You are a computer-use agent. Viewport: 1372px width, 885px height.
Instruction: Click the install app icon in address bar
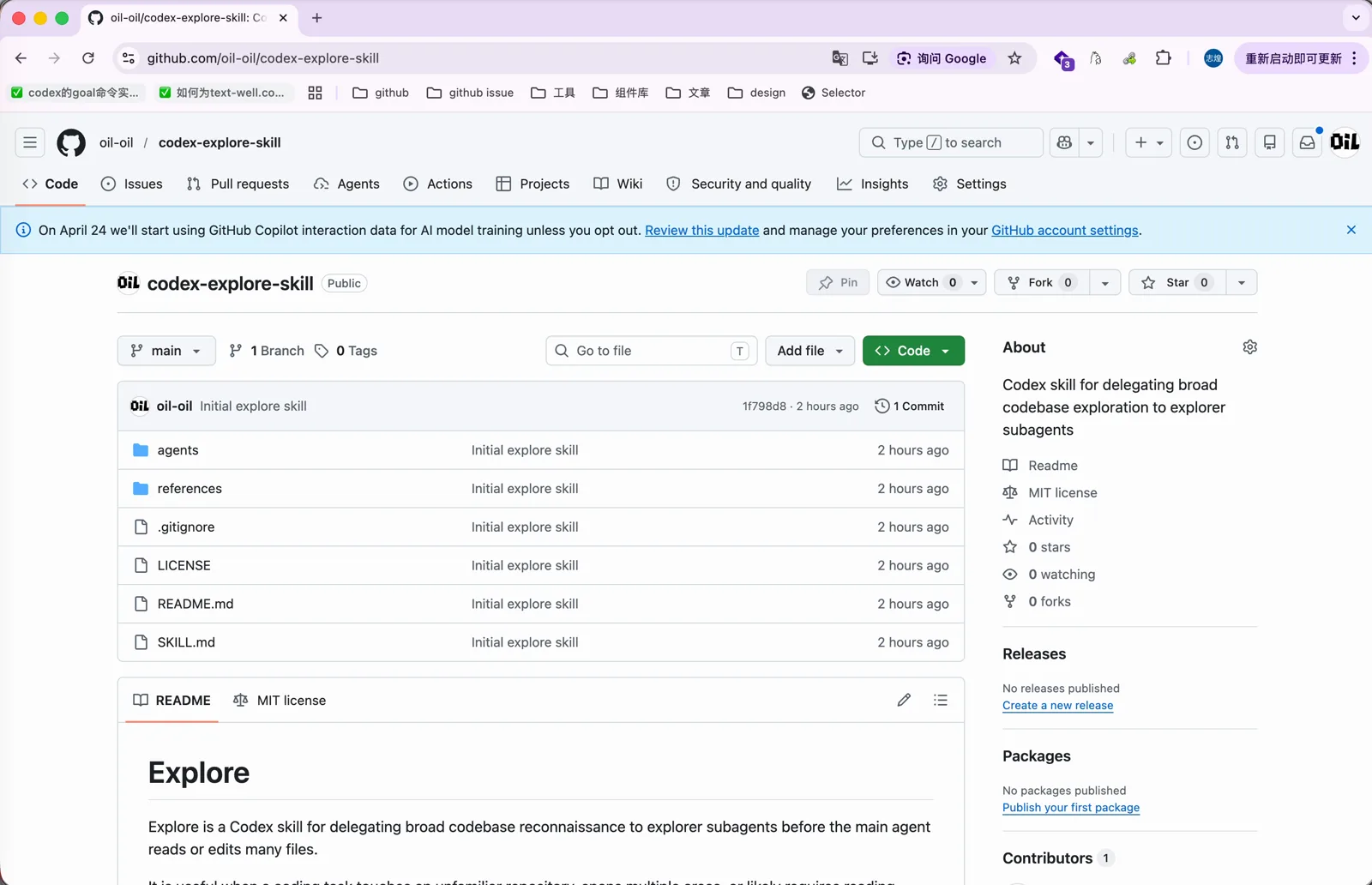click(x=870, y=58)
